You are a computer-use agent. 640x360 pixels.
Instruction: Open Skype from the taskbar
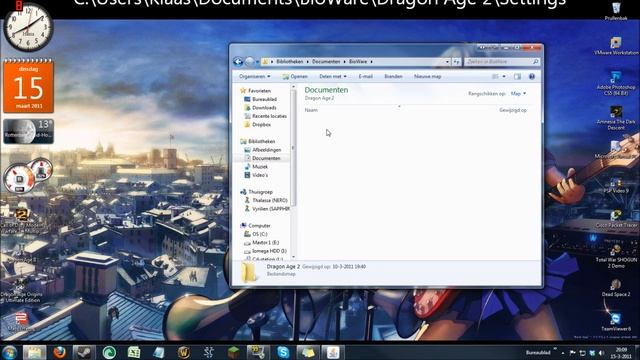tap(283, 352)
